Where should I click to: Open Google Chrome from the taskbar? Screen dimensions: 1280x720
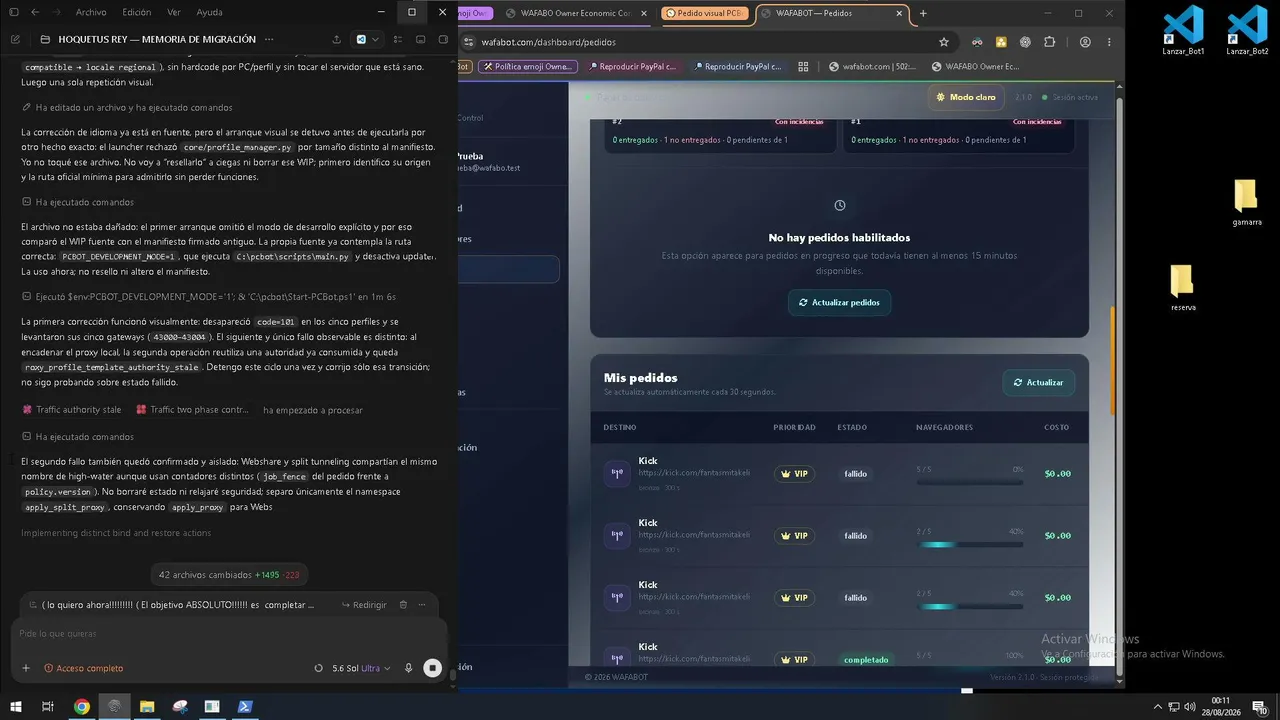pyautogui.click(x=82, y=706)
